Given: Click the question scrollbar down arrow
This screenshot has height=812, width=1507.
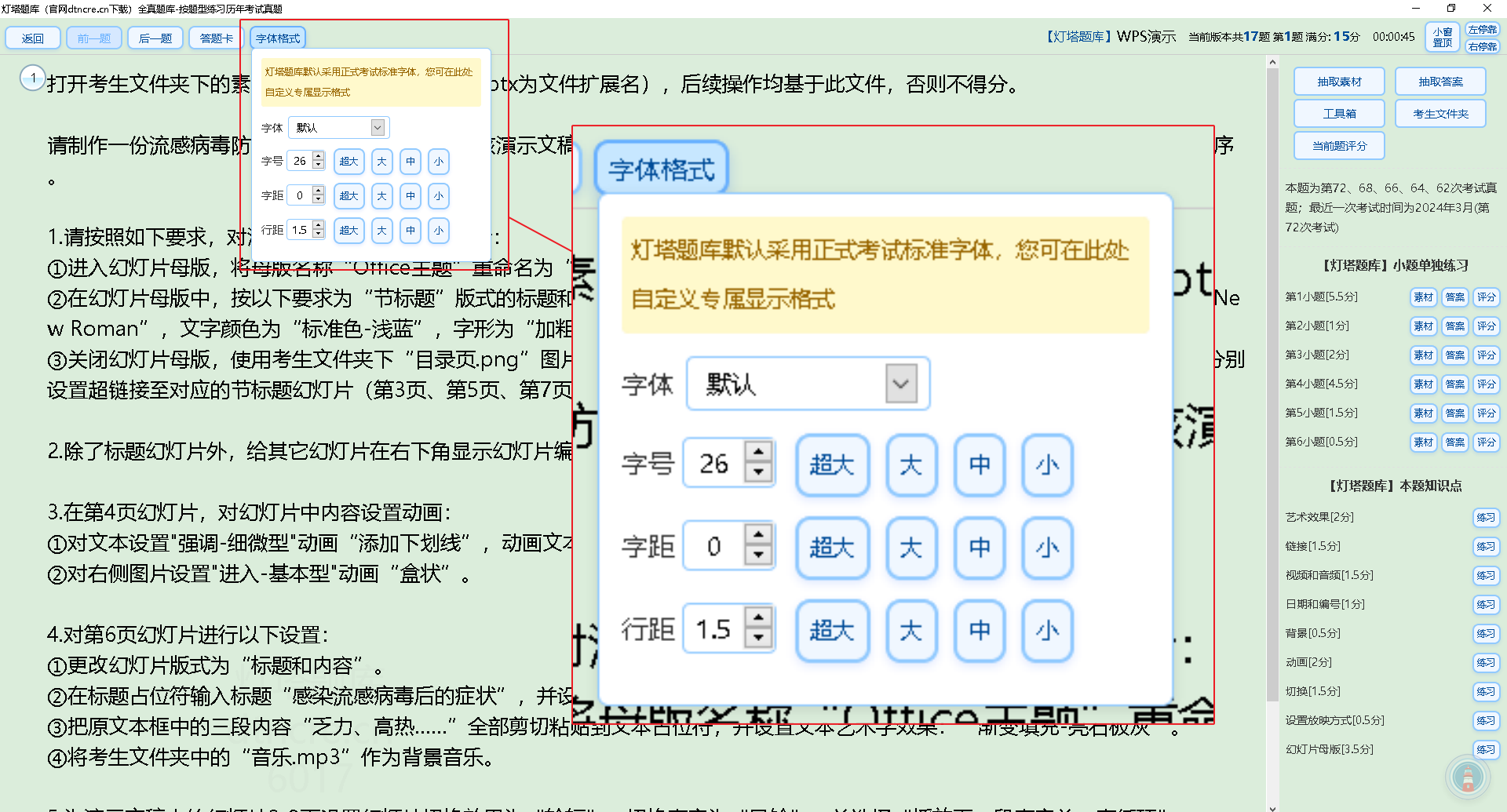Looking at the screenshot, I should tap(1272, 807).
